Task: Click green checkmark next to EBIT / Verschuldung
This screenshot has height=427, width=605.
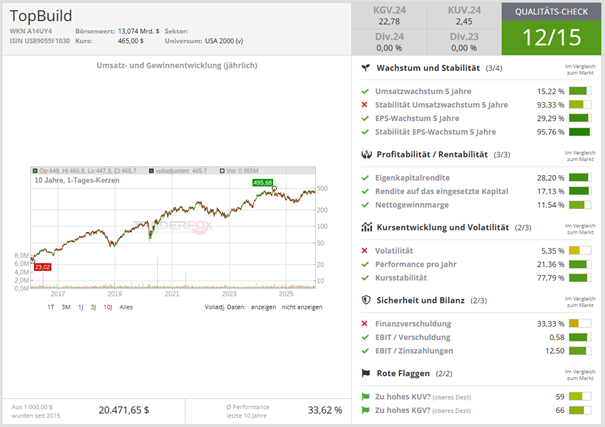Action: pyautogui.click(x=365, y=337)
